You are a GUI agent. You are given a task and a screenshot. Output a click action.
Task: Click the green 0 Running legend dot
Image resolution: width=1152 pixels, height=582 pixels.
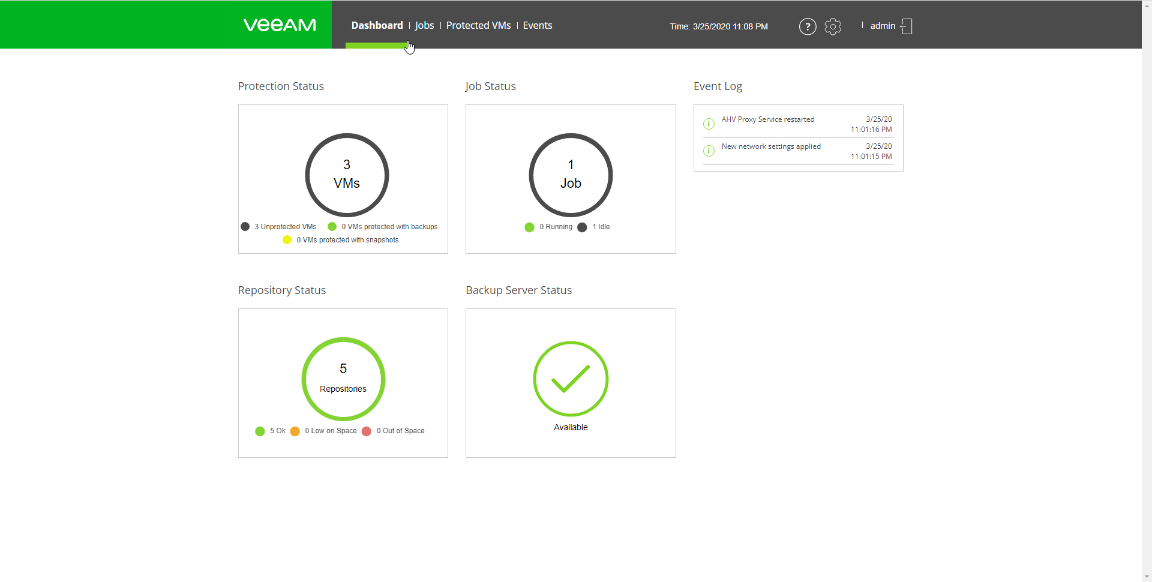529,227
